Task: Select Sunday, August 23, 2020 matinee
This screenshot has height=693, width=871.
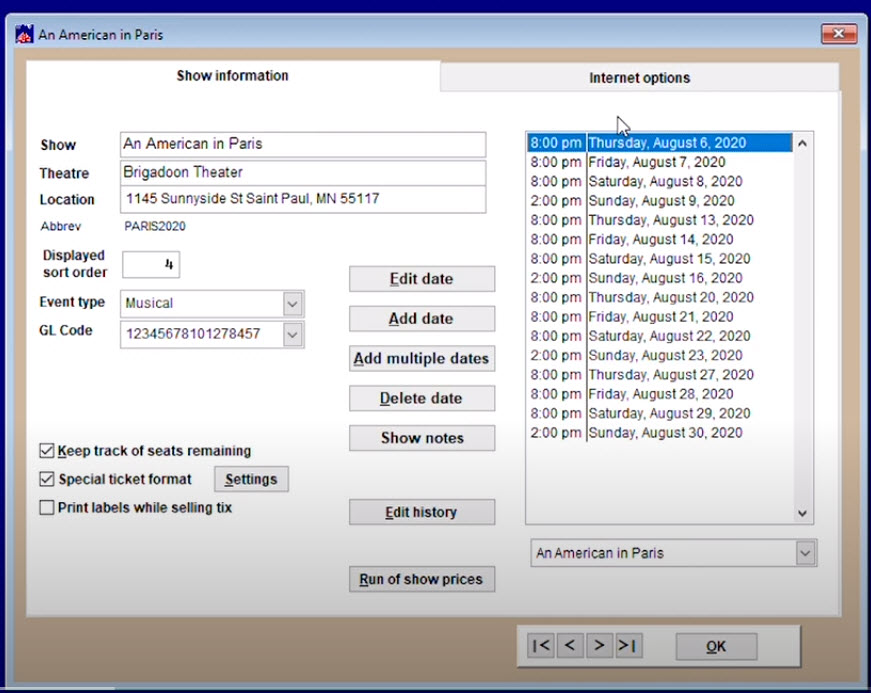Action: tap(659, 355)
